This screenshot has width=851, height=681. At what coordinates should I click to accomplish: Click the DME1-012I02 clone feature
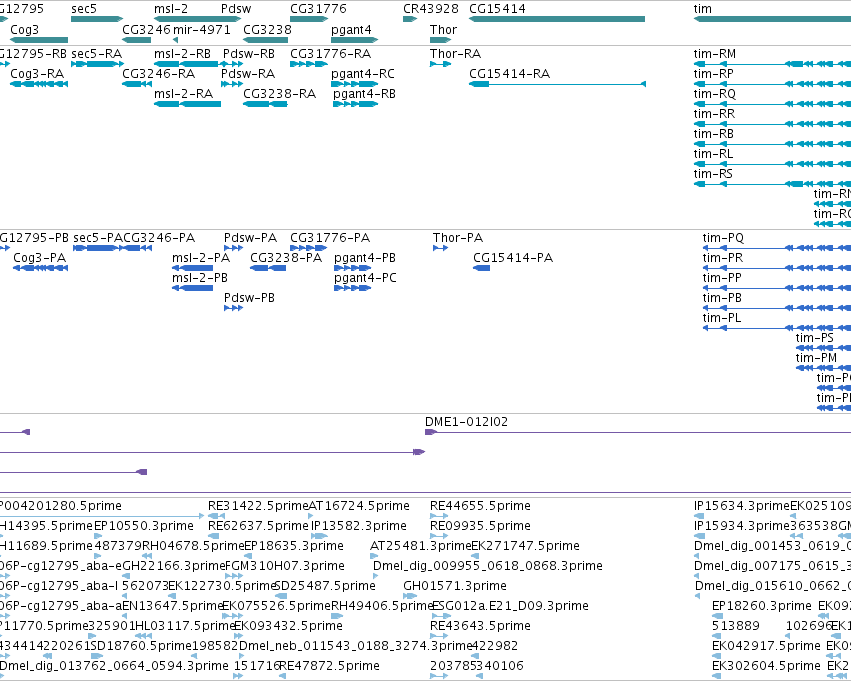[x=638, y=432]
